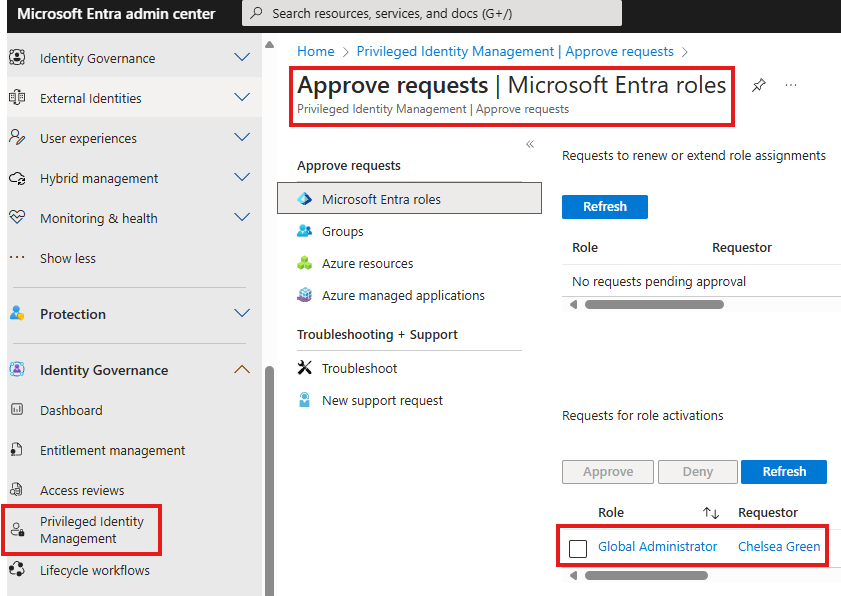Click the Azure resources cubes icon

pyautogui.click(x=305, y=263)
